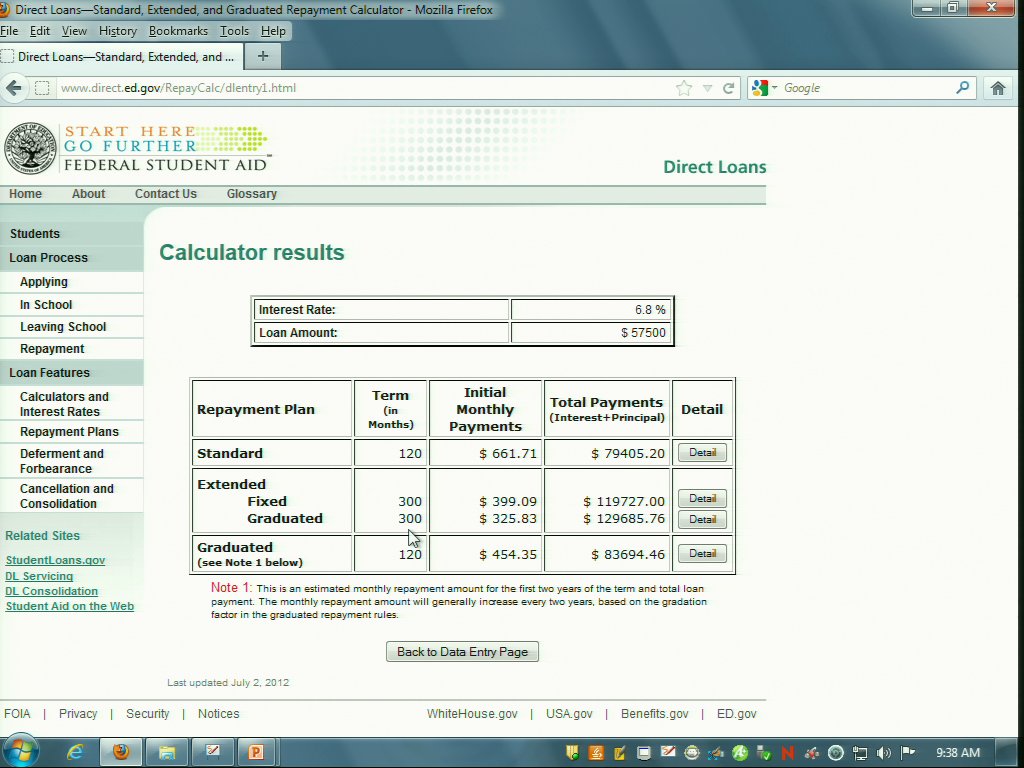This screenshot has width=1024, height=768.
Task: Click Detail button for Extended Graduated plan
Action: (702, 519)
